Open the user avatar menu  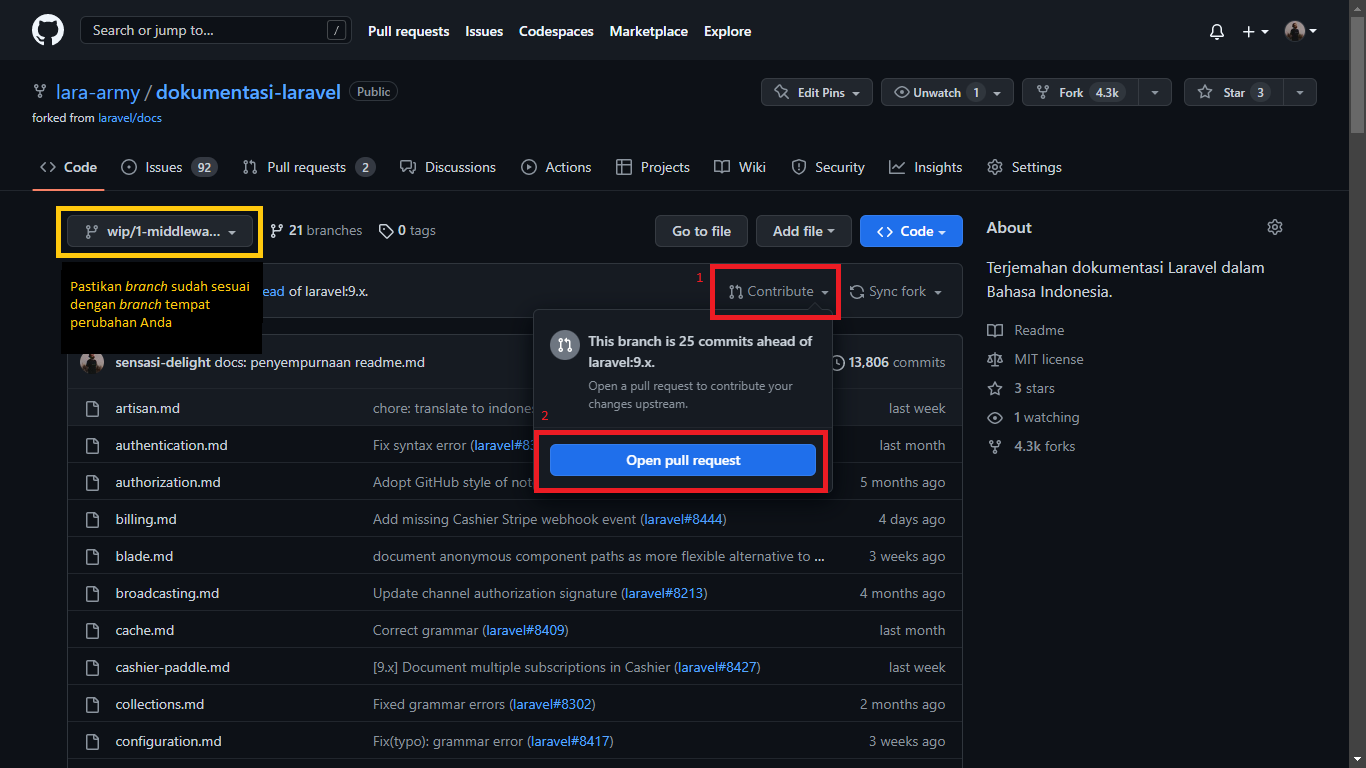tap(1301, 32)
